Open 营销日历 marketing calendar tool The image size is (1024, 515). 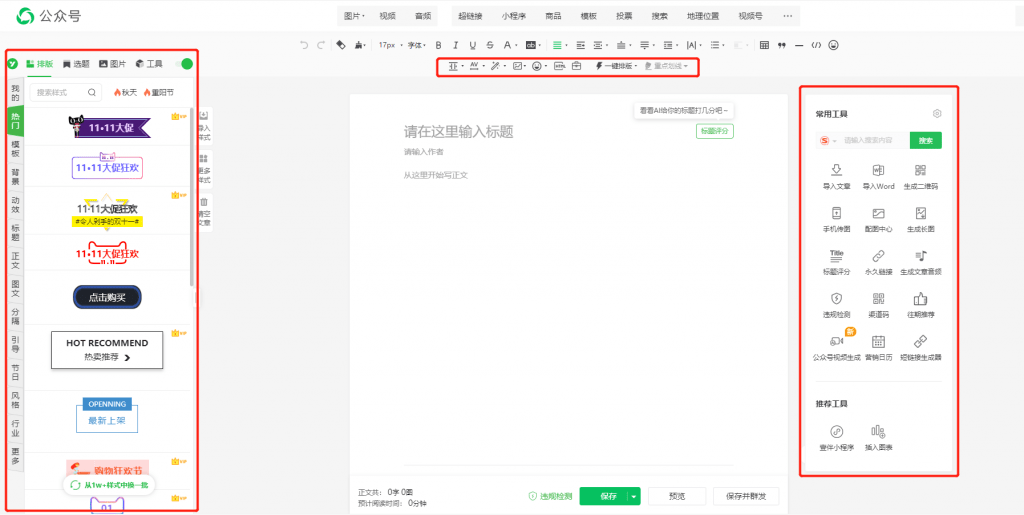tap(878, 348)
